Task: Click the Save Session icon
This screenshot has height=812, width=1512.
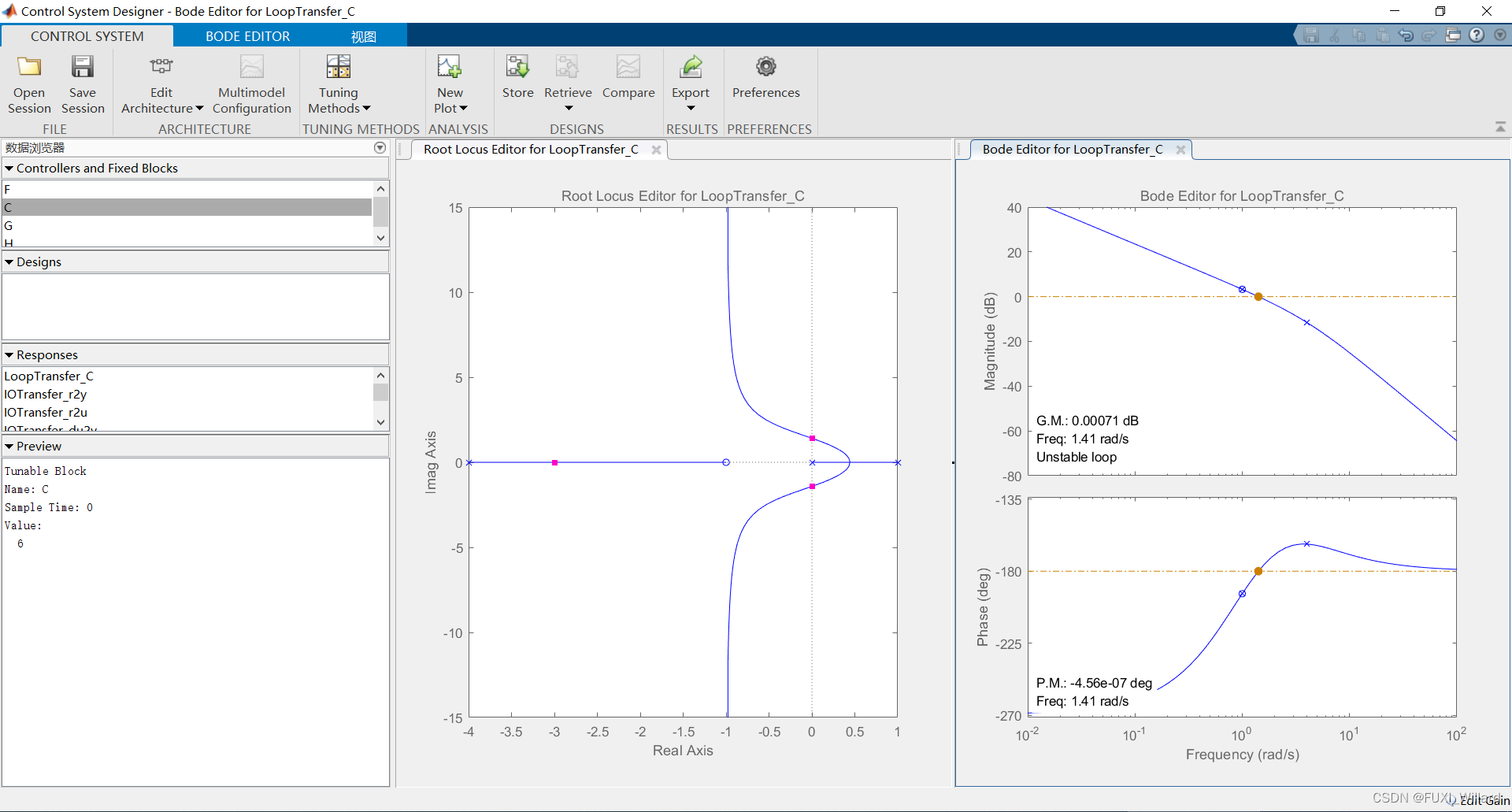Action: tap(83, 67)
